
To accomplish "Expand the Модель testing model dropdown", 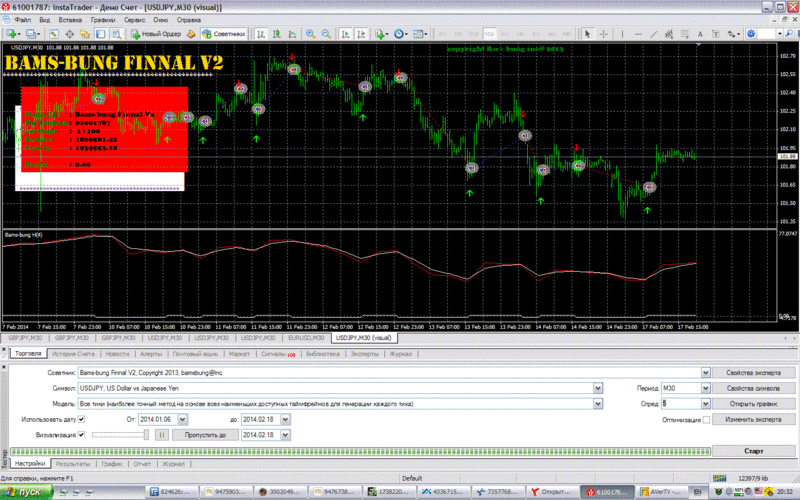I will 598,404.
